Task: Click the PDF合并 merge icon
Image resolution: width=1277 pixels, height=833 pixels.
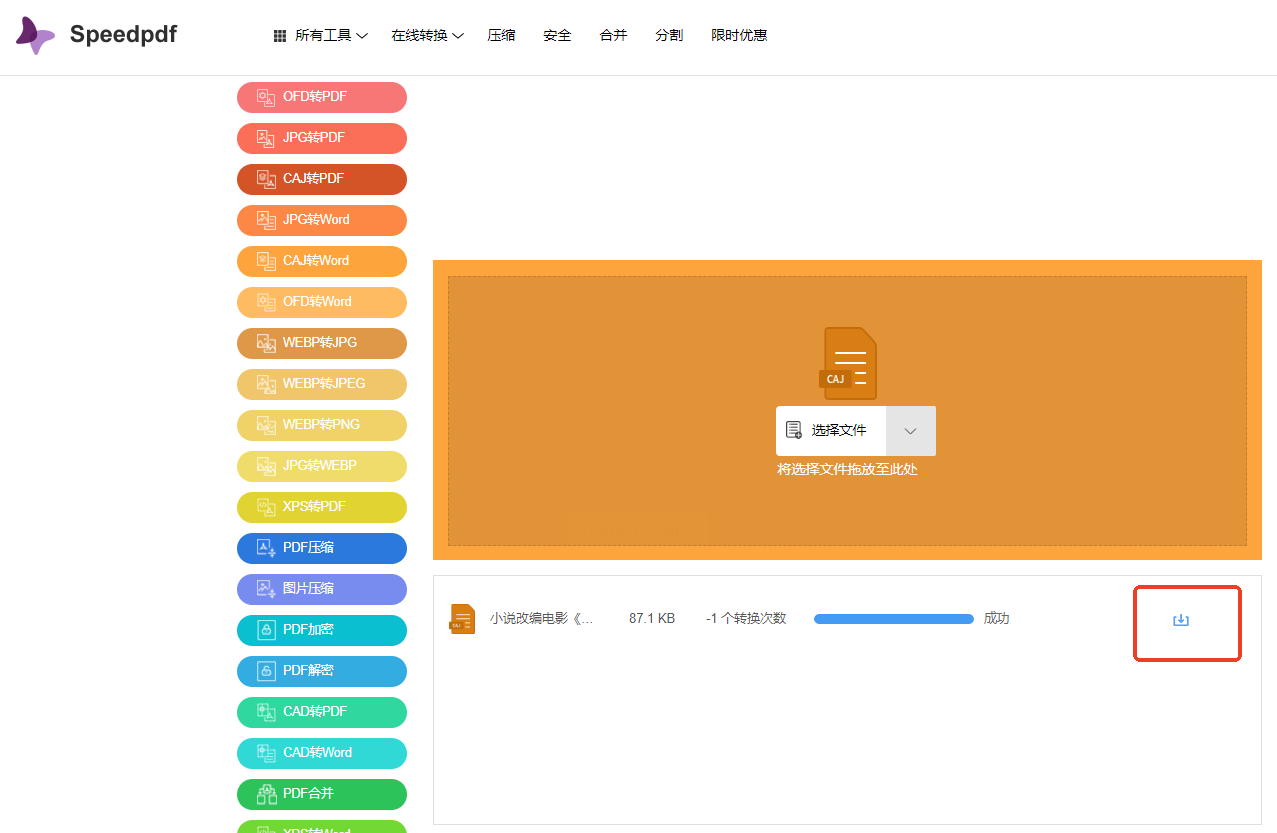Action: (x=266, y=794)
